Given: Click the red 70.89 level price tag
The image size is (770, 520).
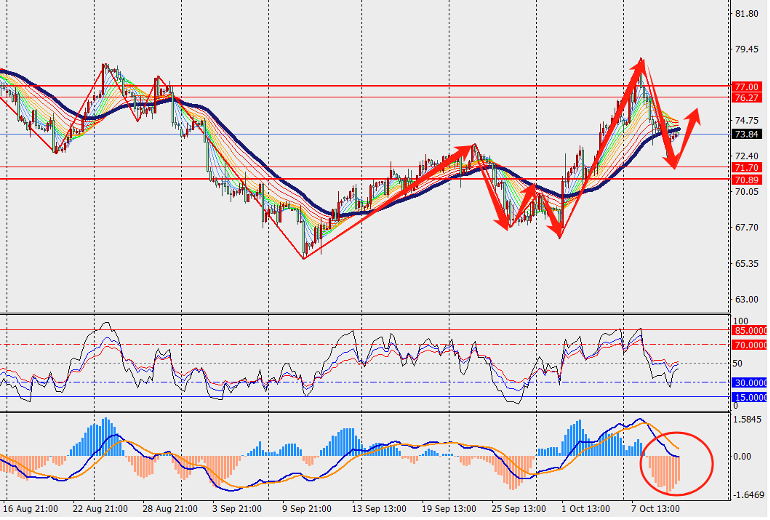Looking at the screenshot, I should click(x=746, y=180).
